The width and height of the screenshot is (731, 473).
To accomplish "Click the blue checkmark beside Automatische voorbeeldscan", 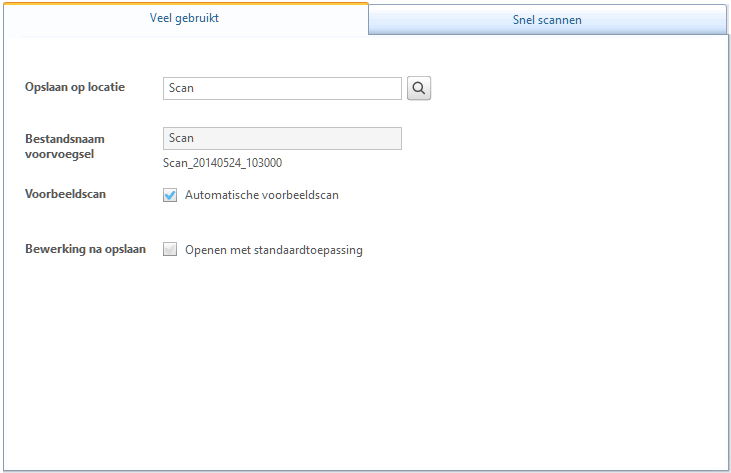I will pyautogui.click(x=170, y=195).
